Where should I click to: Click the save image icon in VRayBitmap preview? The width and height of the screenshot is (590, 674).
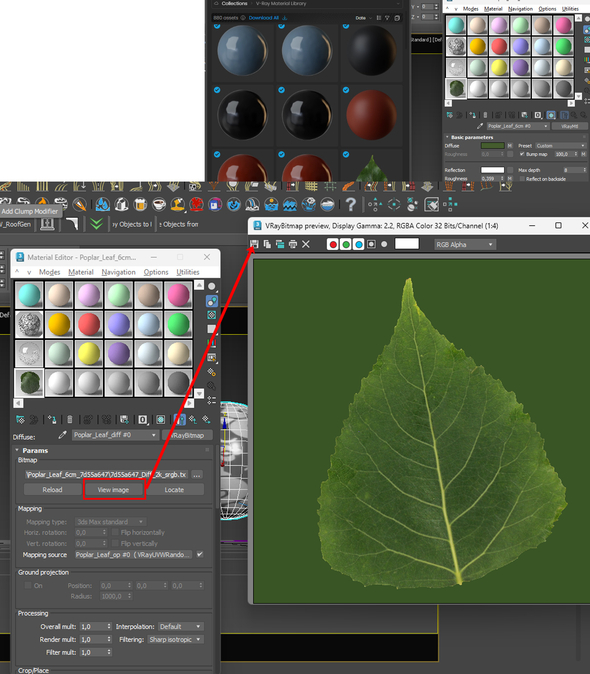click(x=254, y=244)
